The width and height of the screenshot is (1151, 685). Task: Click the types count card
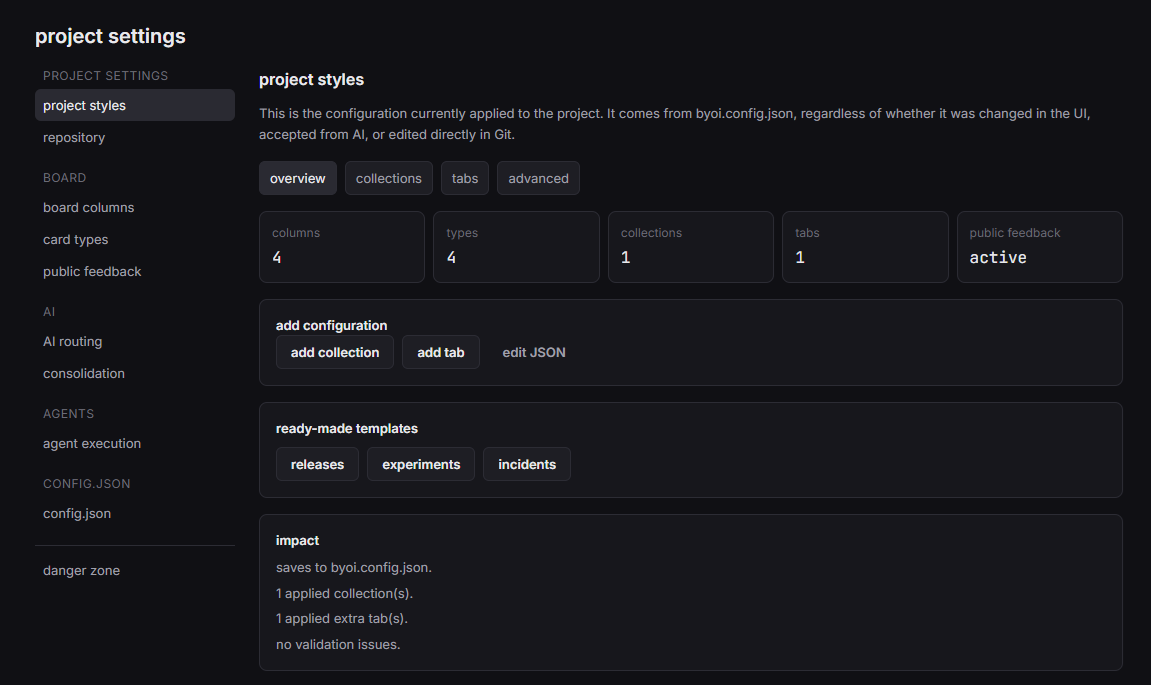pos(516,247)
